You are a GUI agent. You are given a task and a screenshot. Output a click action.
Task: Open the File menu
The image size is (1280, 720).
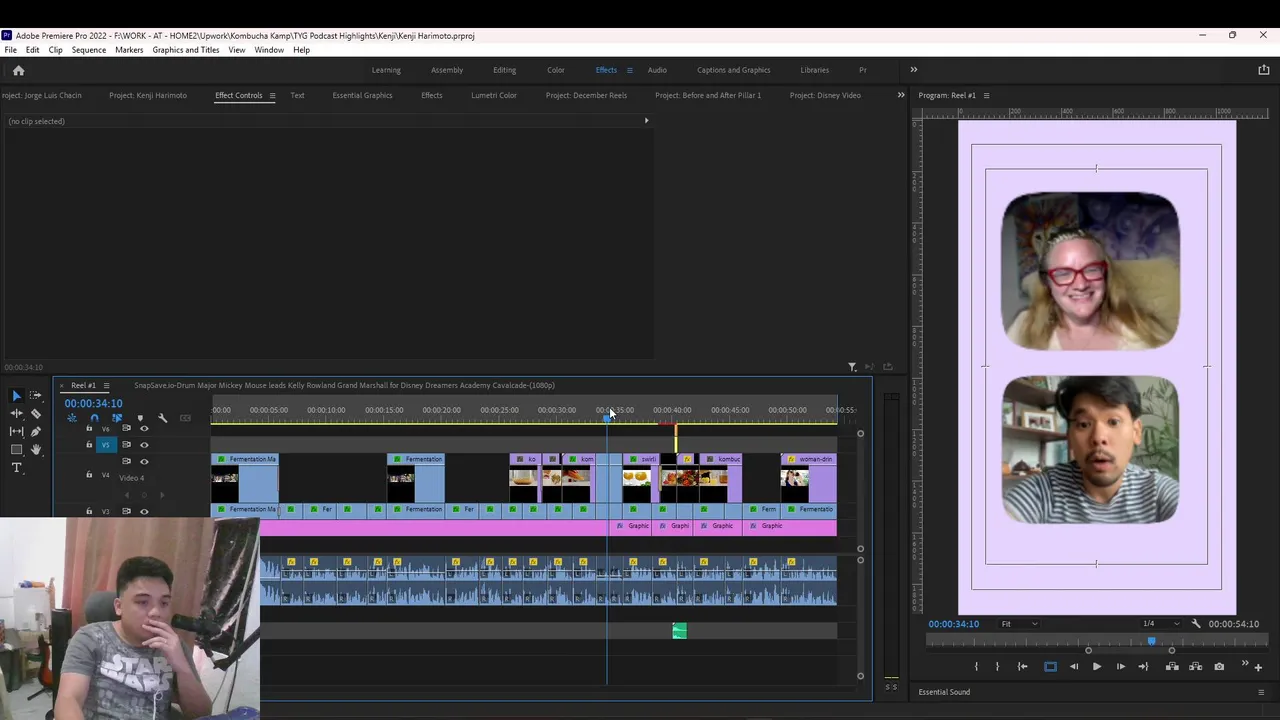[10, 50]
